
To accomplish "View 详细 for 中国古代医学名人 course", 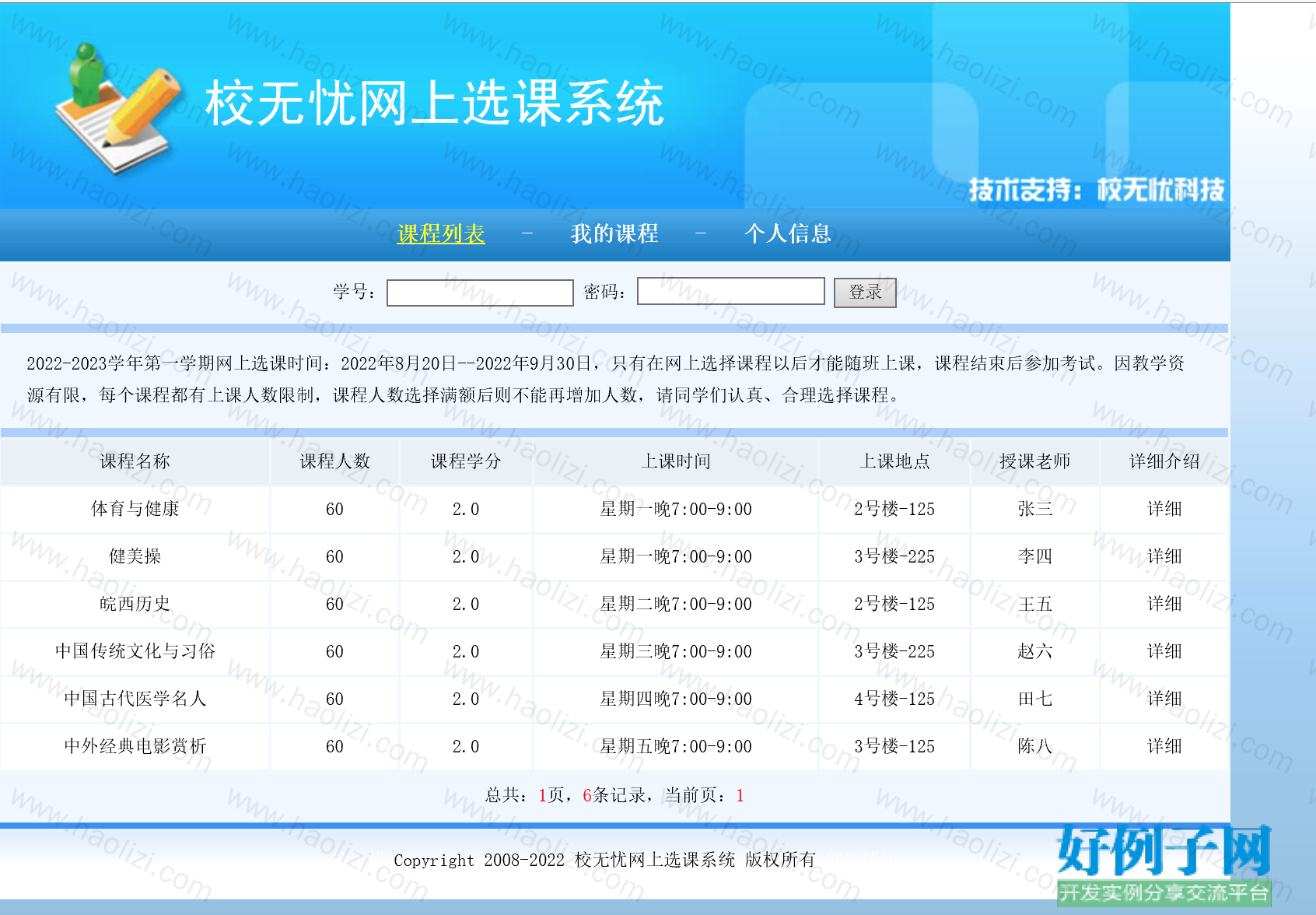I will point(1164,699).
